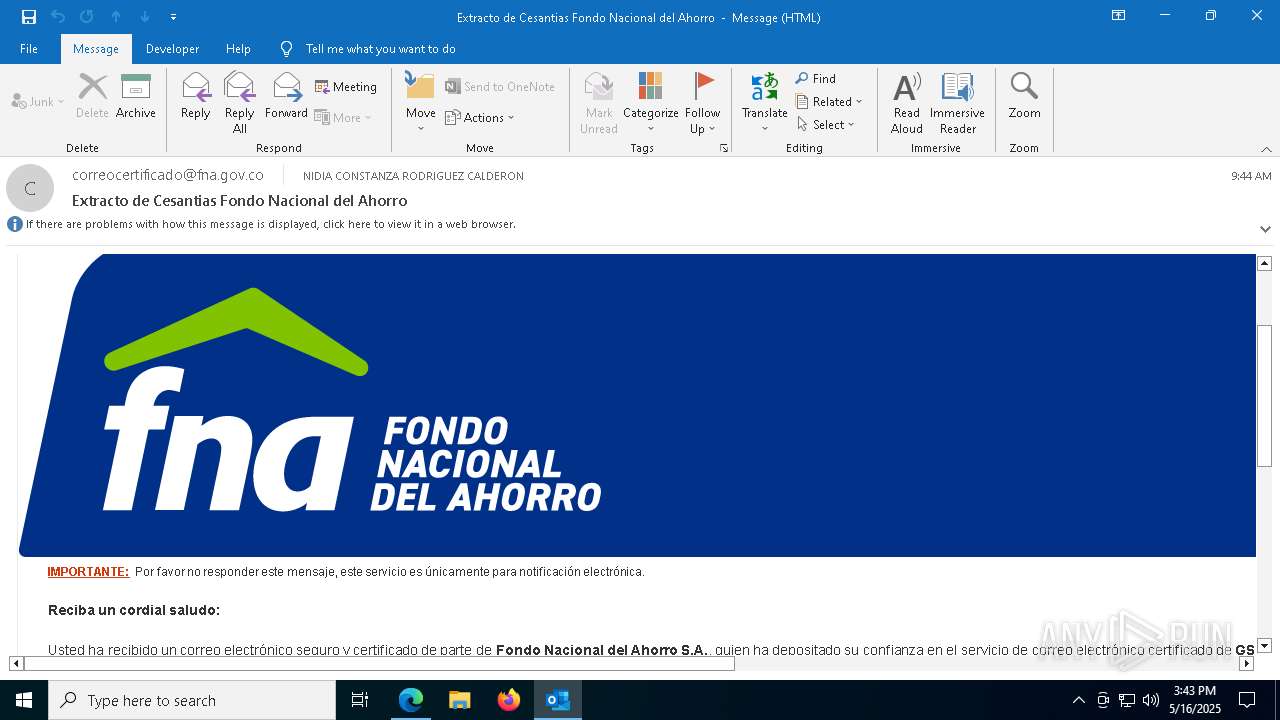Go to previous item with the up arrow
This screenshot has height=720, width=1280.
coord(116,17)
